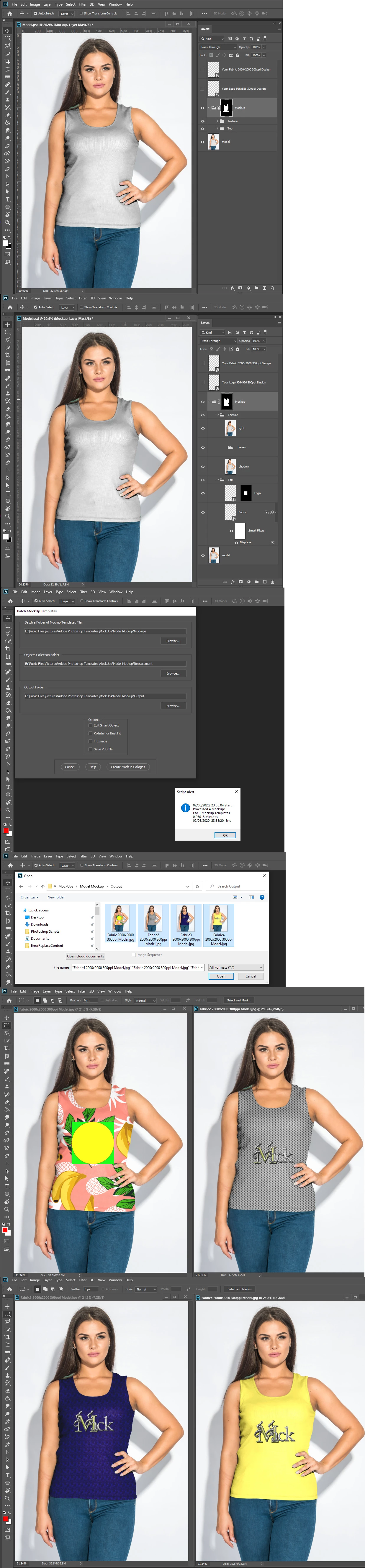Click the Search Output field
This screenshot has width=365, height=1568.
click(x=236, y=886)
